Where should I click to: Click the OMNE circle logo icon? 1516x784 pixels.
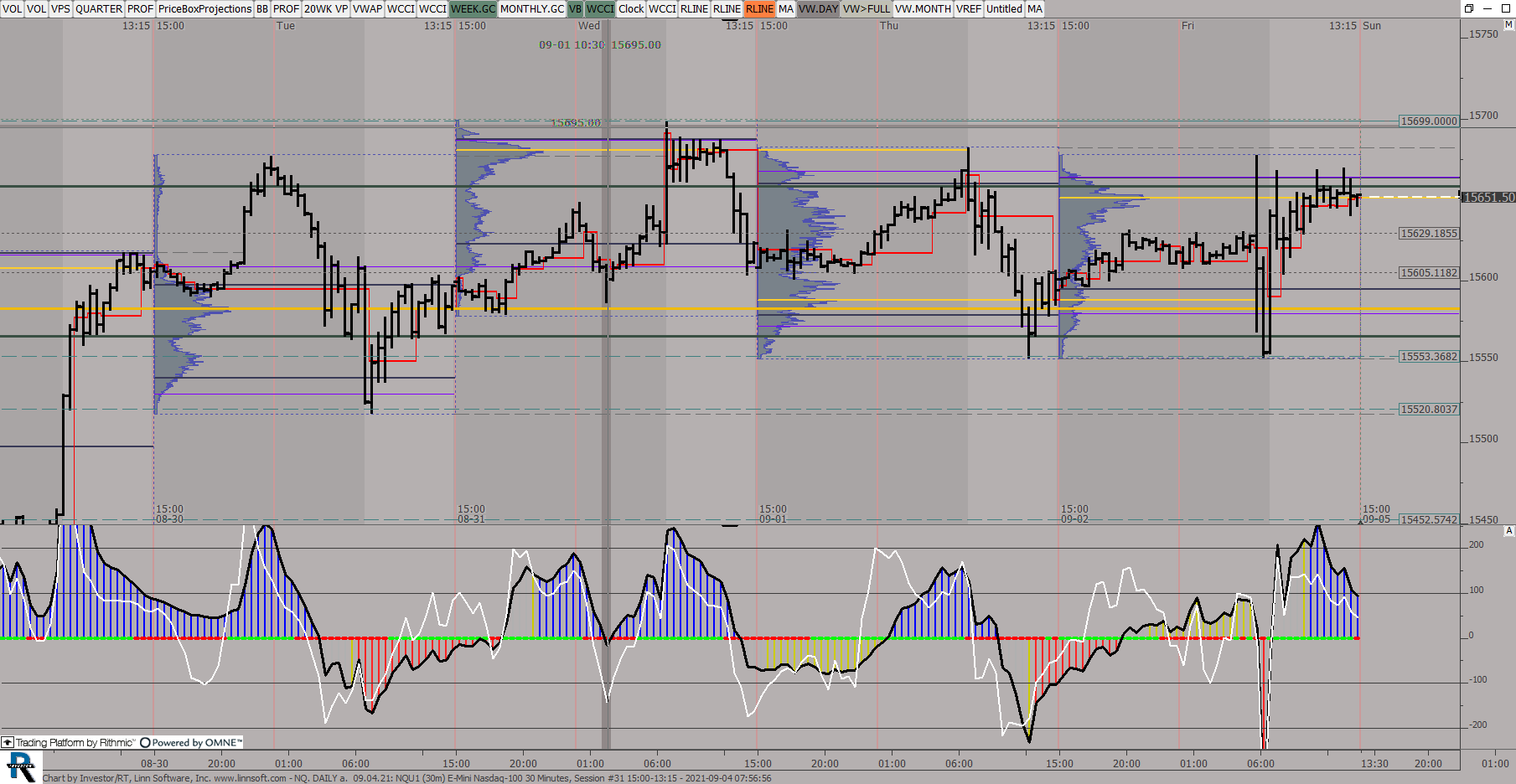coord(145,742)
